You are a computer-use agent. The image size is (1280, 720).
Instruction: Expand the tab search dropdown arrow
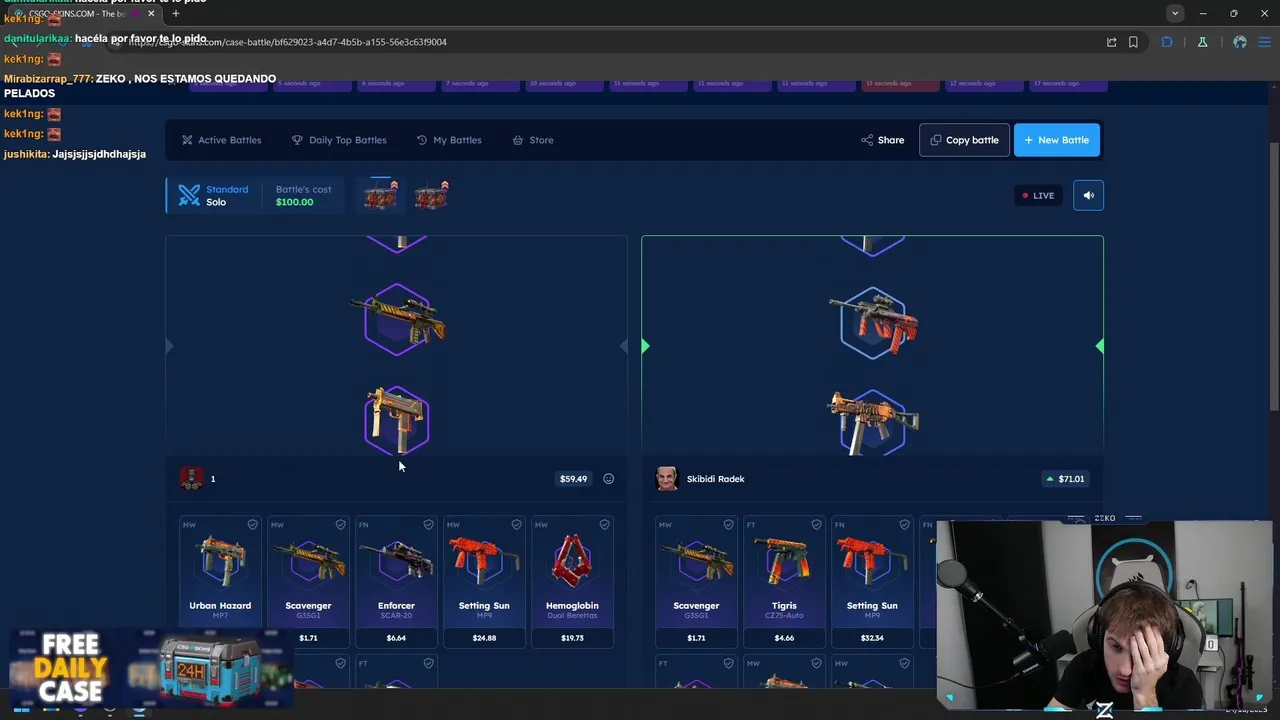point(1175,13)
